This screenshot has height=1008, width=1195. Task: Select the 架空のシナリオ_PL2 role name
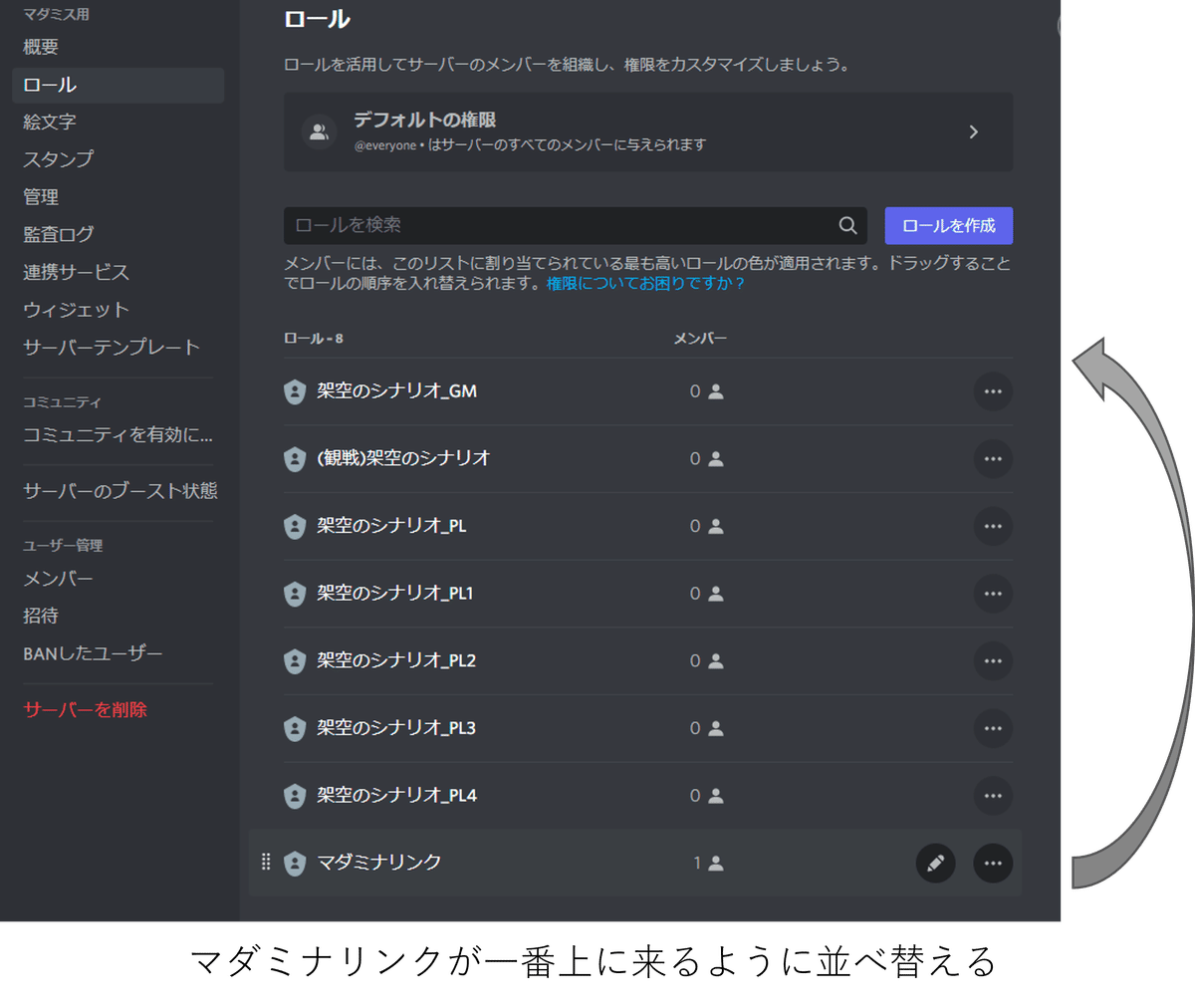pos(396,660)
